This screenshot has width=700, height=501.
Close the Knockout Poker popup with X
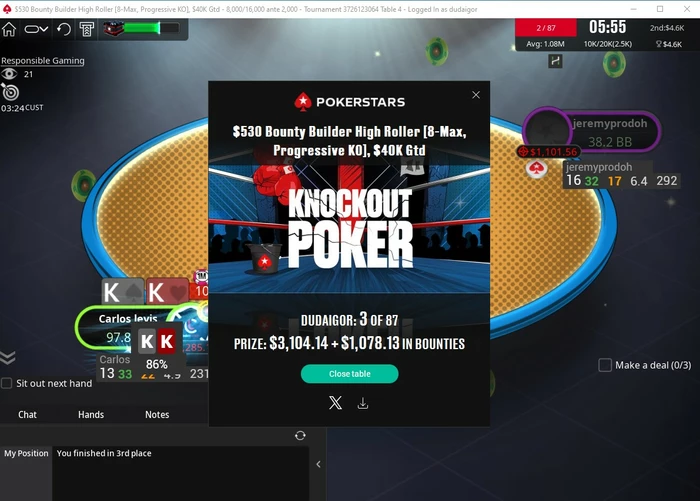(x=476, y=95)
